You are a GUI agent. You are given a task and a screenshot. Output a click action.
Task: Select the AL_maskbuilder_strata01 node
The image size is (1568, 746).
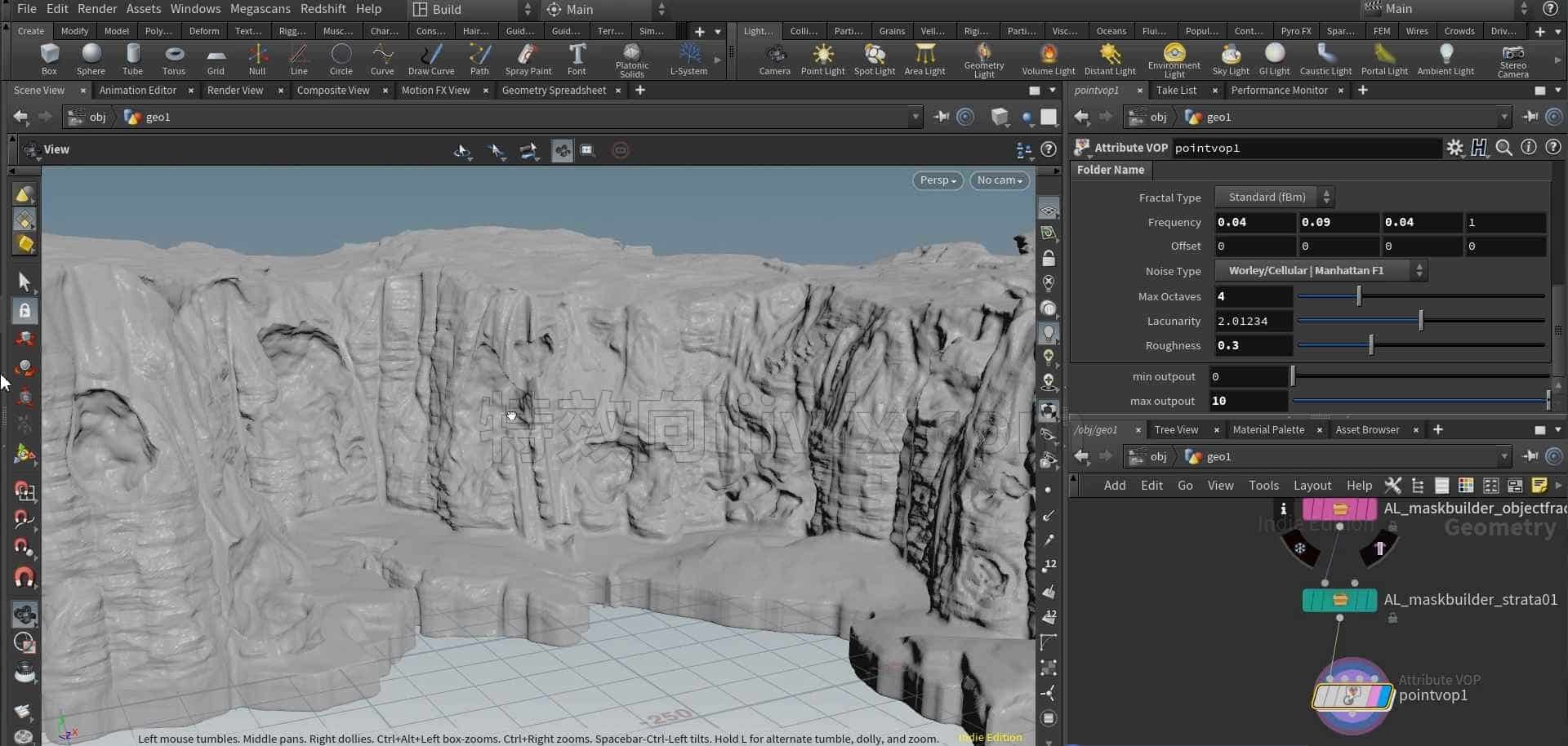[x=1339, y=600]
